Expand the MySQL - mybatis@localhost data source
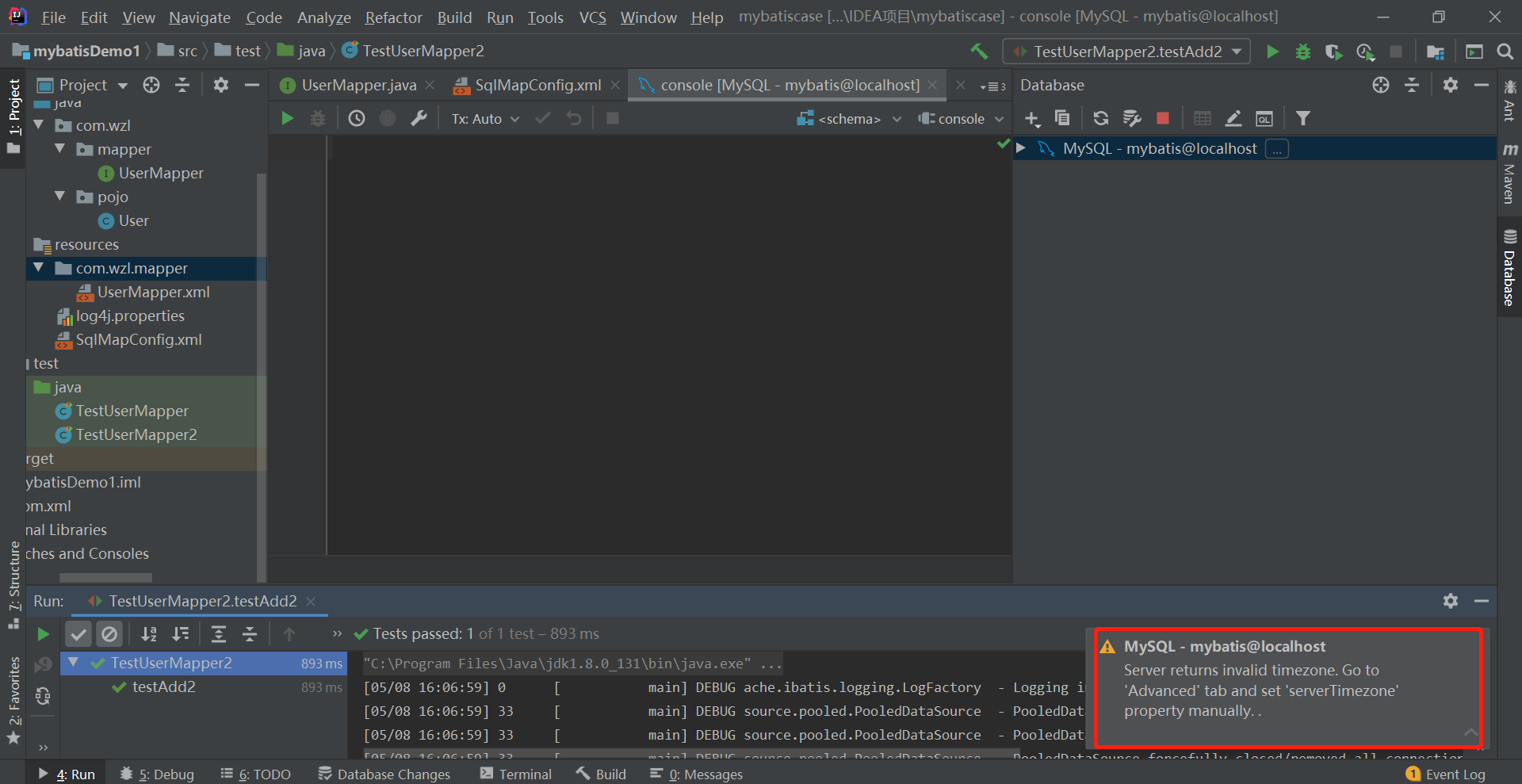1522x784 pixels. (1021, 148)
